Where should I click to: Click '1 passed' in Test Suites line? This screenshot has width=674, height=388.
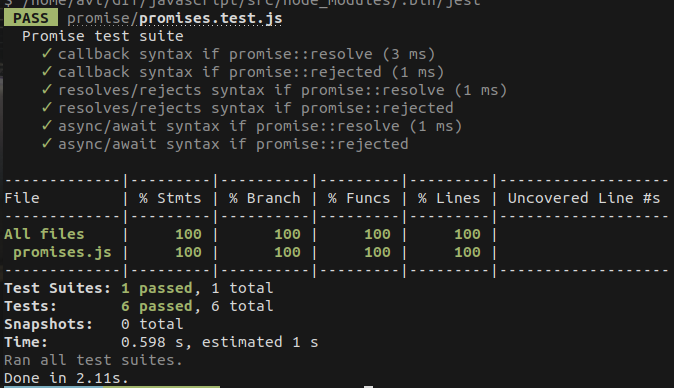click(x=157, y=288)
